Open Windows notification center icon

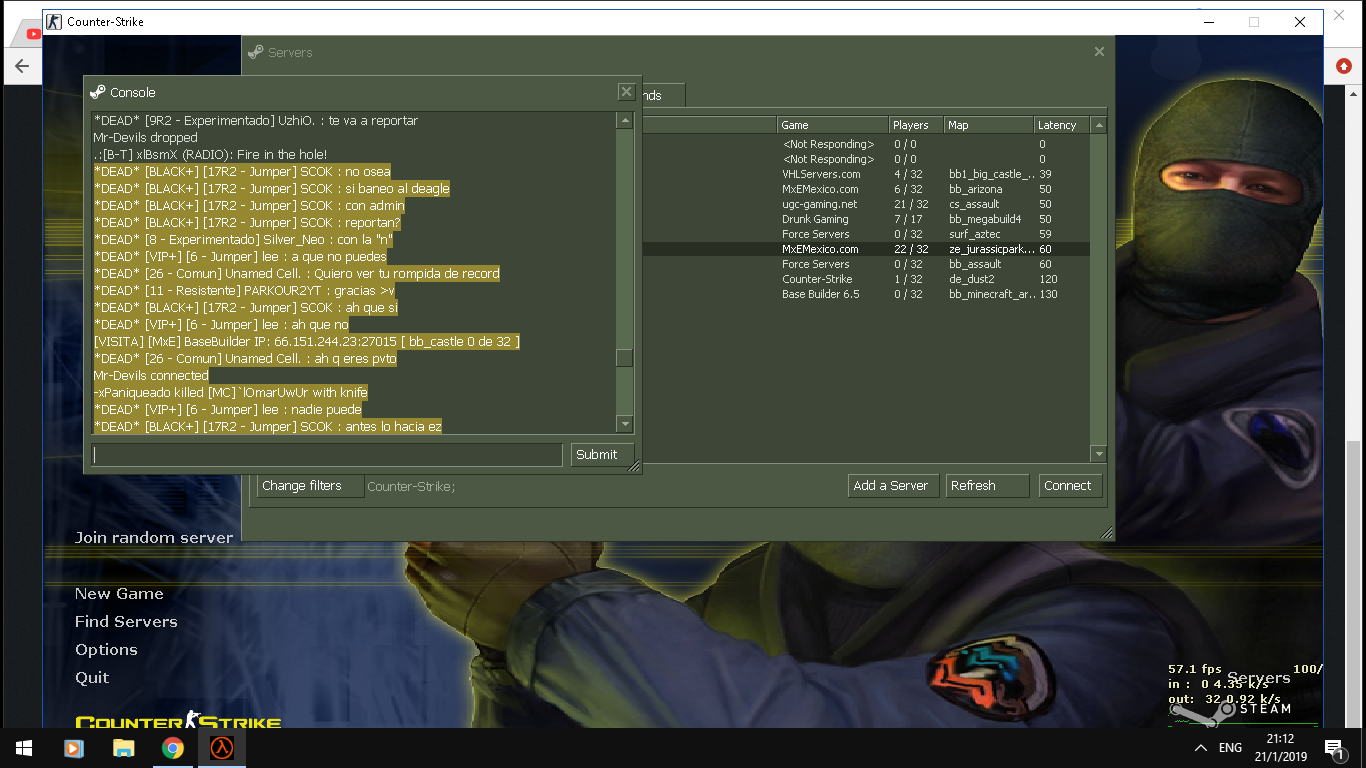coord(1334,748)
